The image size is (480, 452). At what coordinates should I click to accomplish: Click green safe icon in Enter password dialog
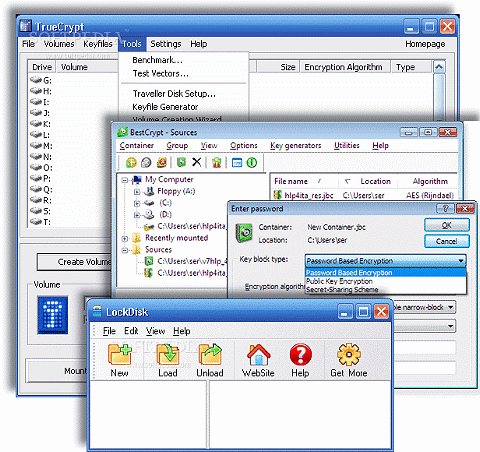tap(244, 232)
